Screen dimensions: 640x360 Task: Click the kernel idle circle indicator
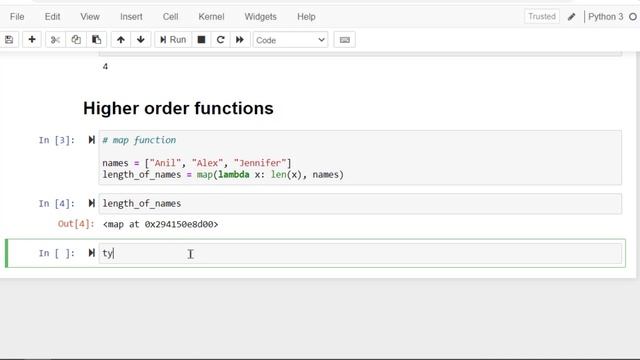pos(633,17)
